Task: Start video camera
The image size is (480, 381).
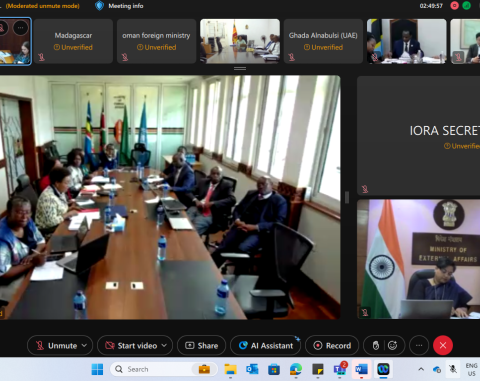Action: click(x=131, y=345)
